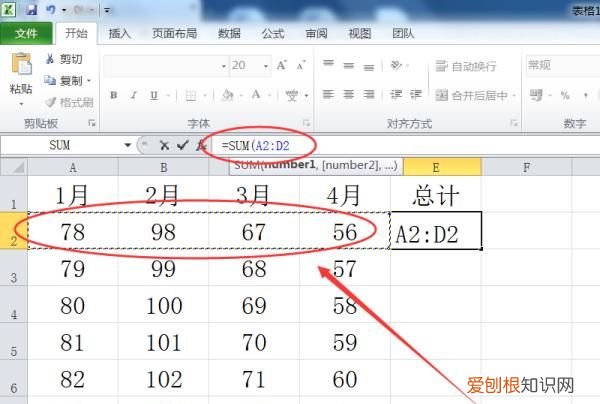600x404 pixels.
Task: Toggle bold formatting
Action: pyautogui.click(x=114, y=95)
